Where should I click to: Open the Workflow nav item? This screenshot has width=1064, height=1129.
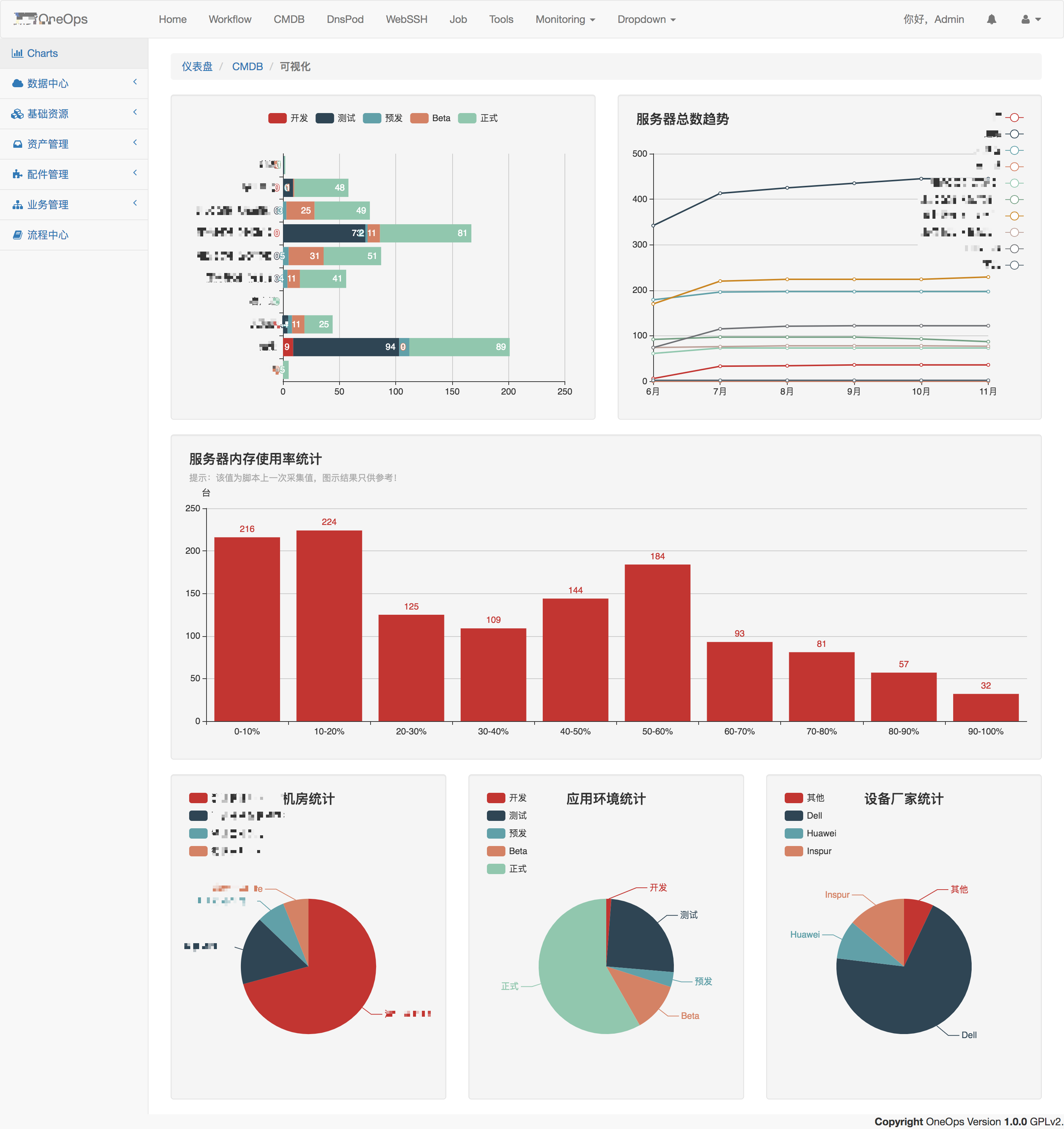click(x=230, y=19)
